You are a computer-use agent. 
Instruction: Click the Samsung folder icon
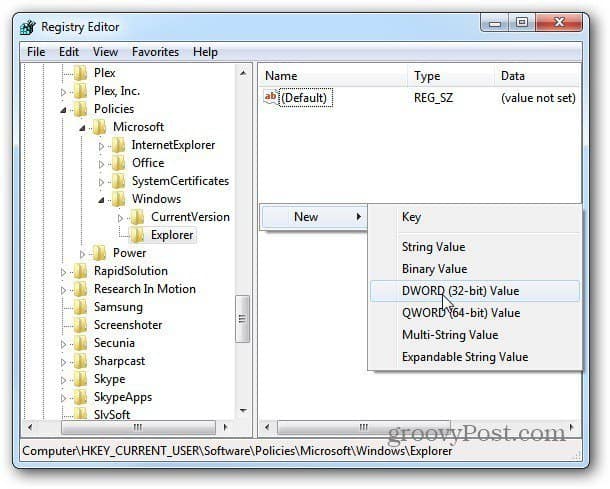coord(81,307)
